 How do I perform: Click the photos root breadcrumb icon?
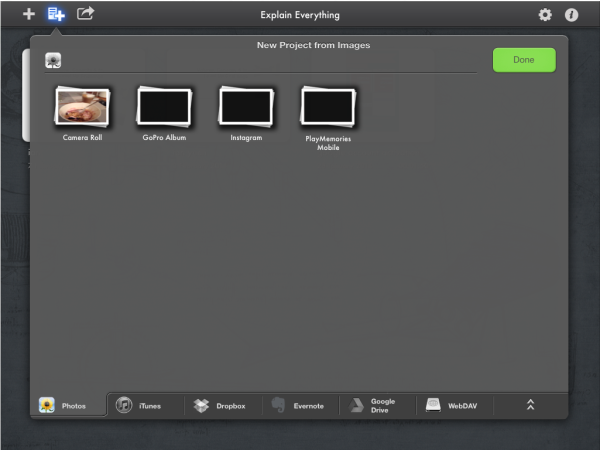53,60
